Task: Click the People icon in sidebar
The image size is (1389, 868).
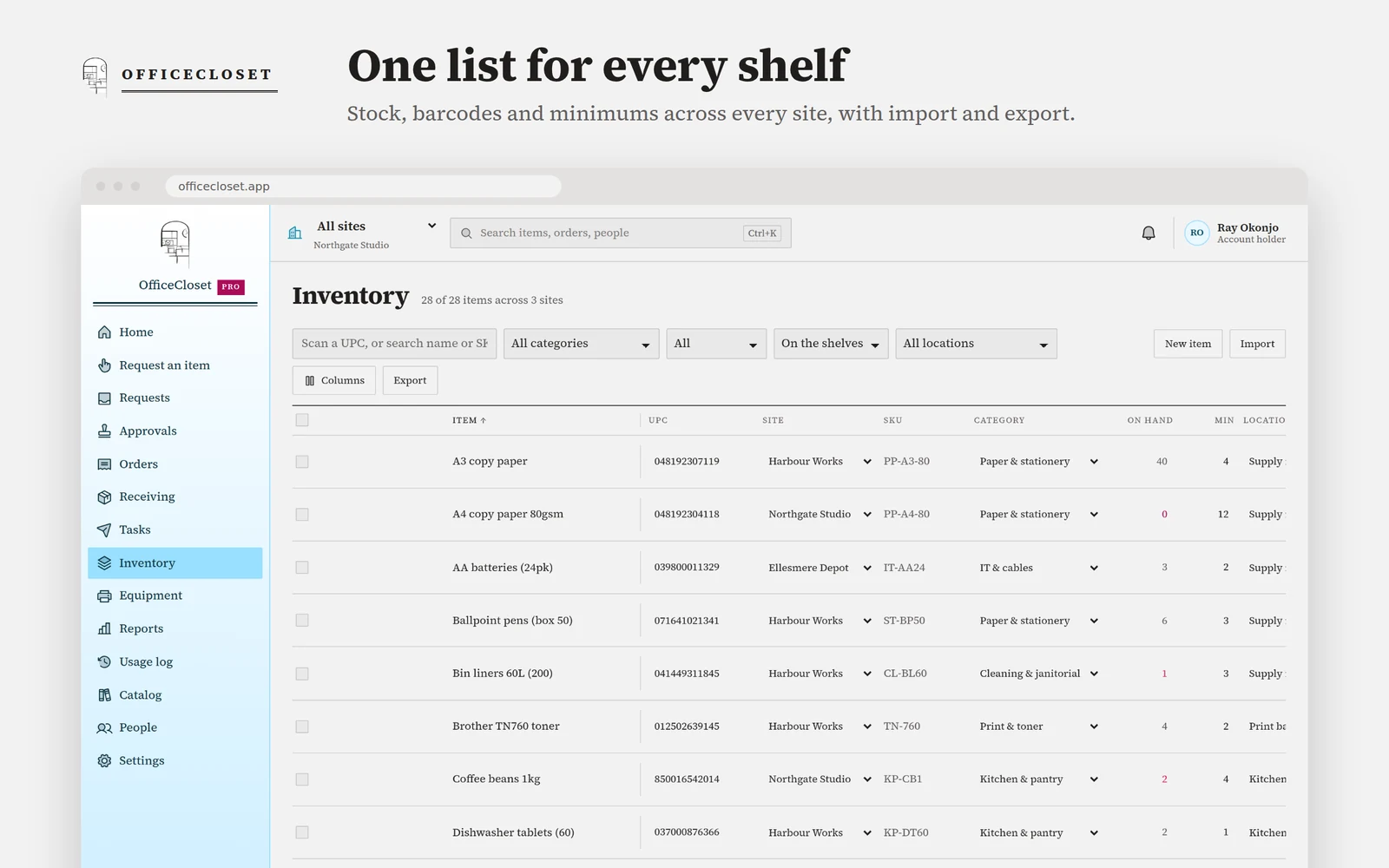Action: [104, 728]
